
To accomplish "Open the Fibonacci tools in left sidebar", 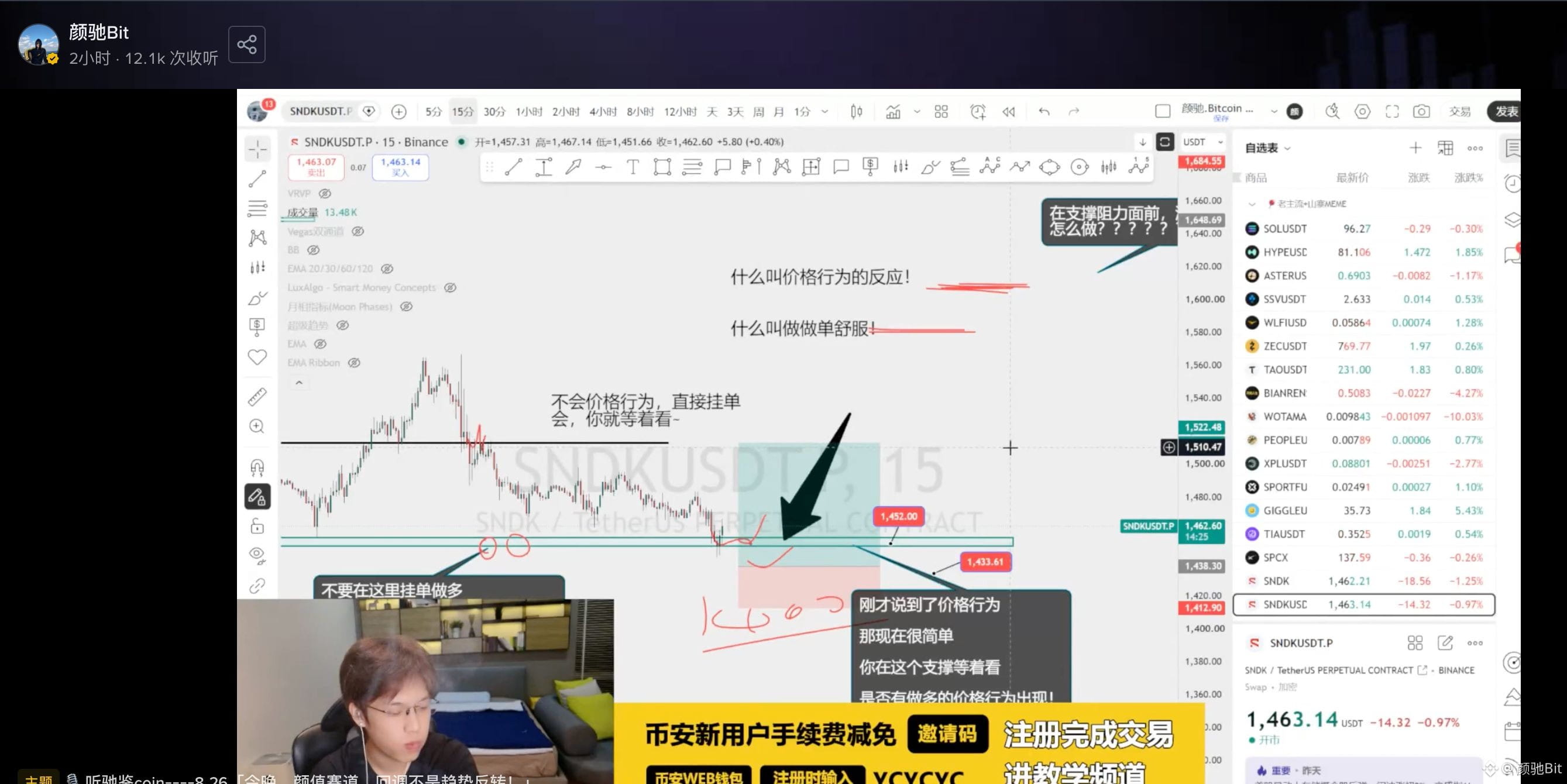I will pos(257,208).
